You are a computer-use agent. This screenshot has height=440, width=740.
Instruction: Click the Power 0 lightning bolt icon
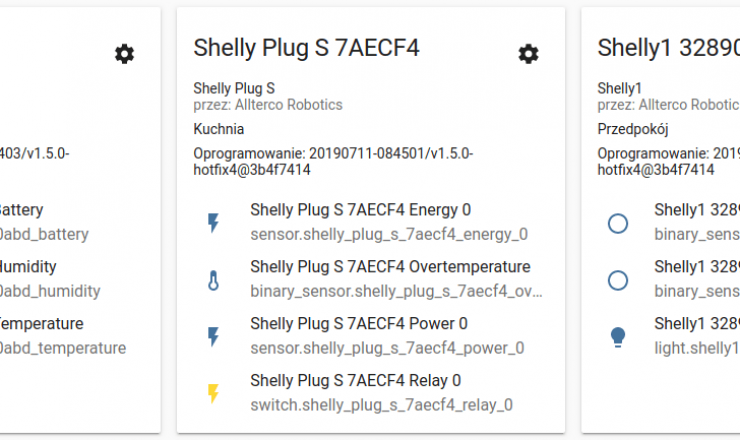coord(213,337)
